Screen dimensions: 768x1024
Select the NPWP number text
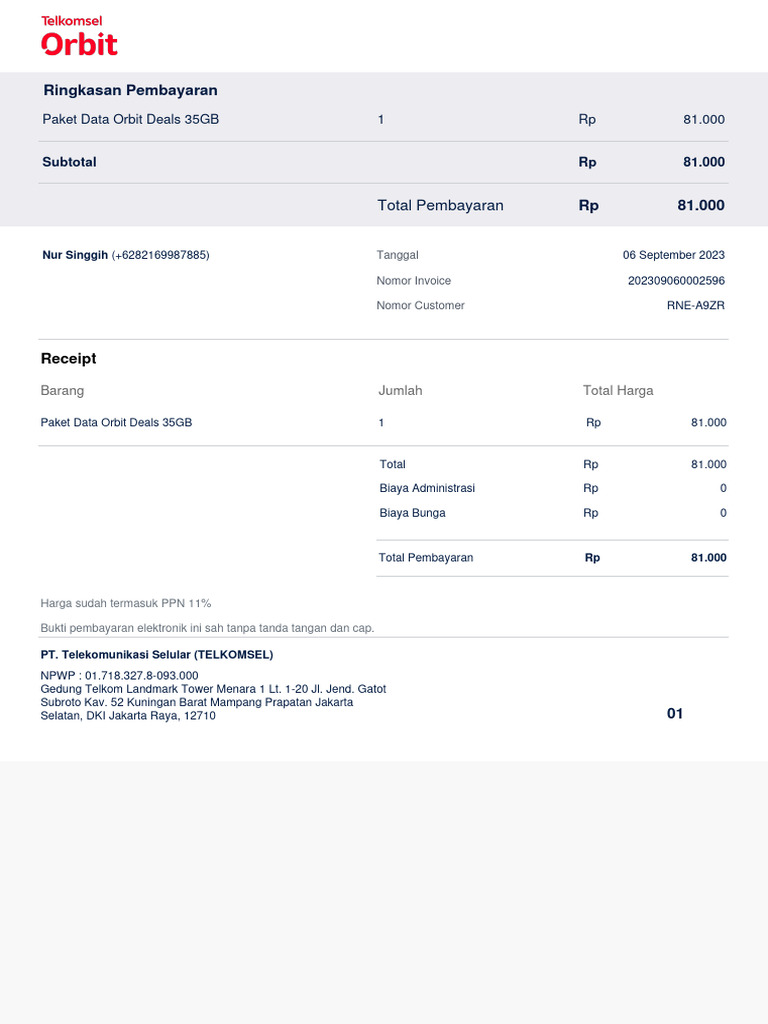(142, 676)
